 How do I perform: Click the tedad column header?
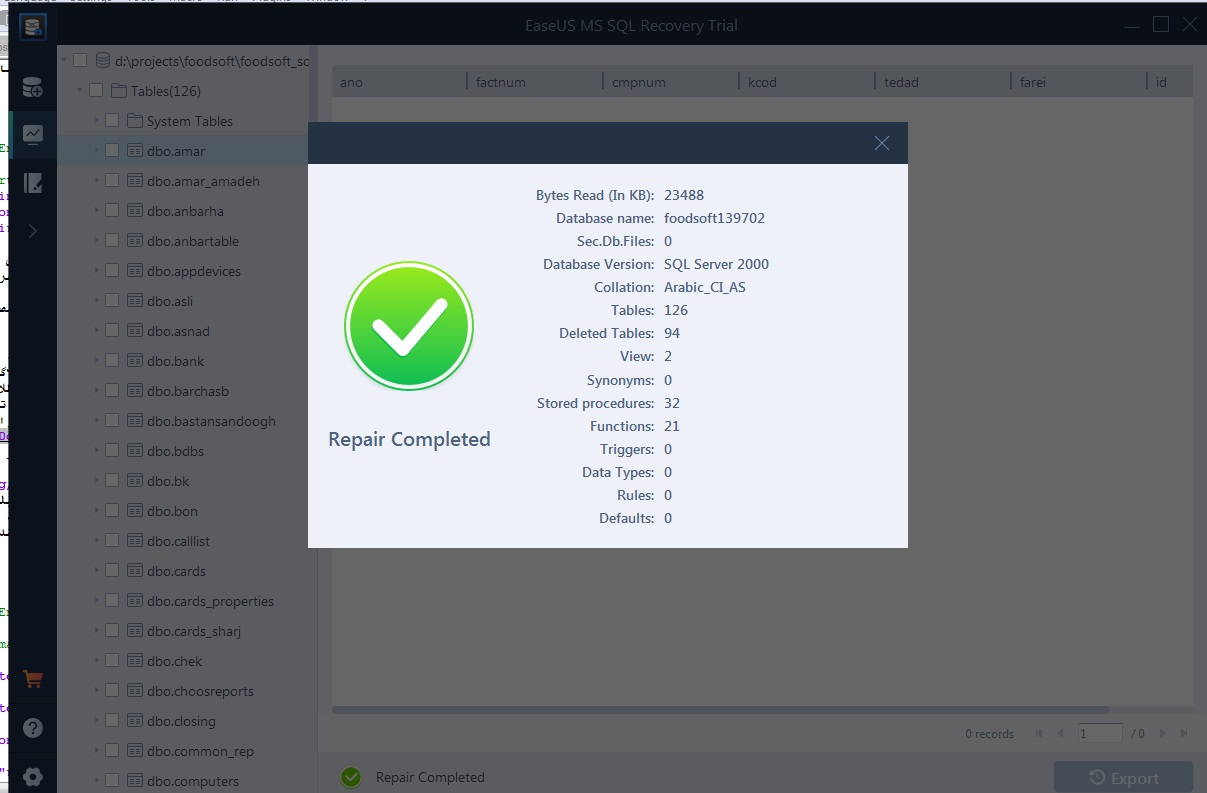click(943, 82)
